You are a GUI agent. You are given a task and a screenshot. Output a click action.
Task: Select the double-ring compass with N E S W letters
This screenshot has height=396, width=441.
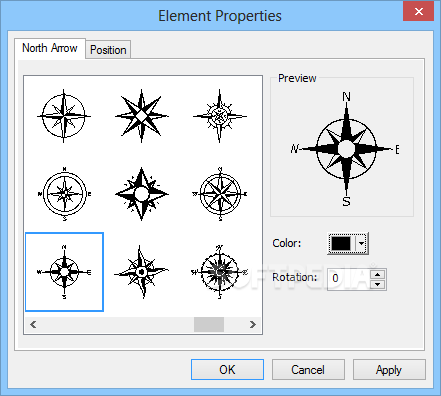point(64,194)
